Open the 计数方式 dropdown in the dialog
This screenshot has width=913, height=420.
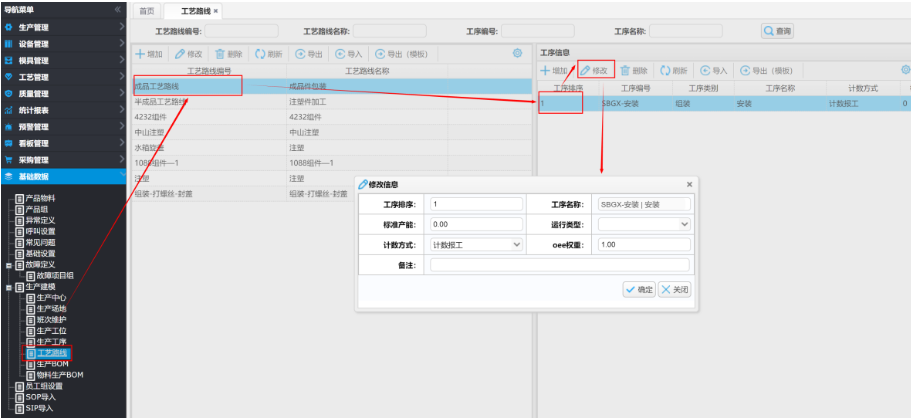click(476, 244)
